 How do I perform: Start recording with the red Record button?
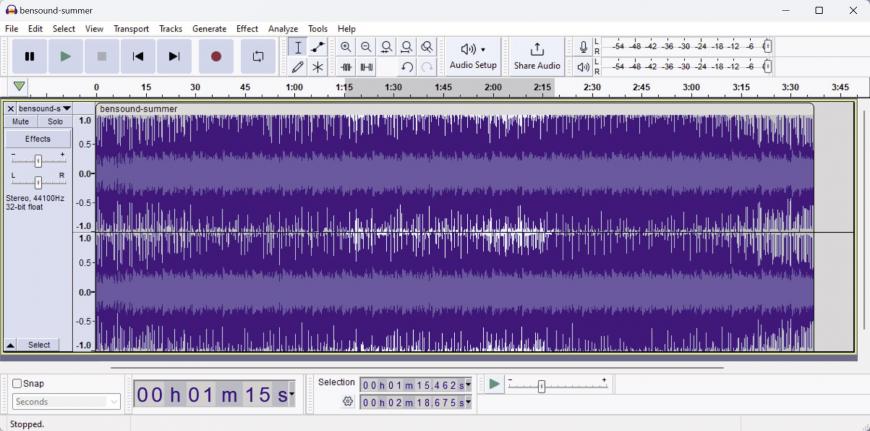216,56
